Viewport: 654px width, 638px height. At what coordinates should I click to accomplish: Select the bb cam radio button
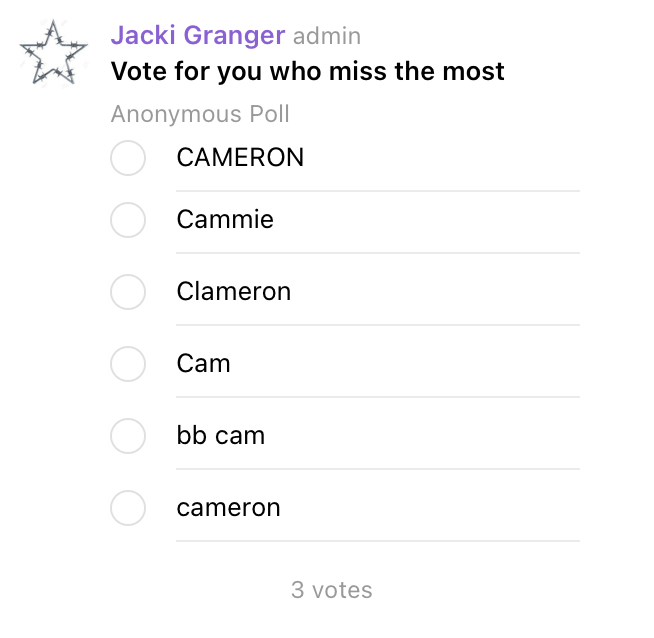tap(128, 436)
